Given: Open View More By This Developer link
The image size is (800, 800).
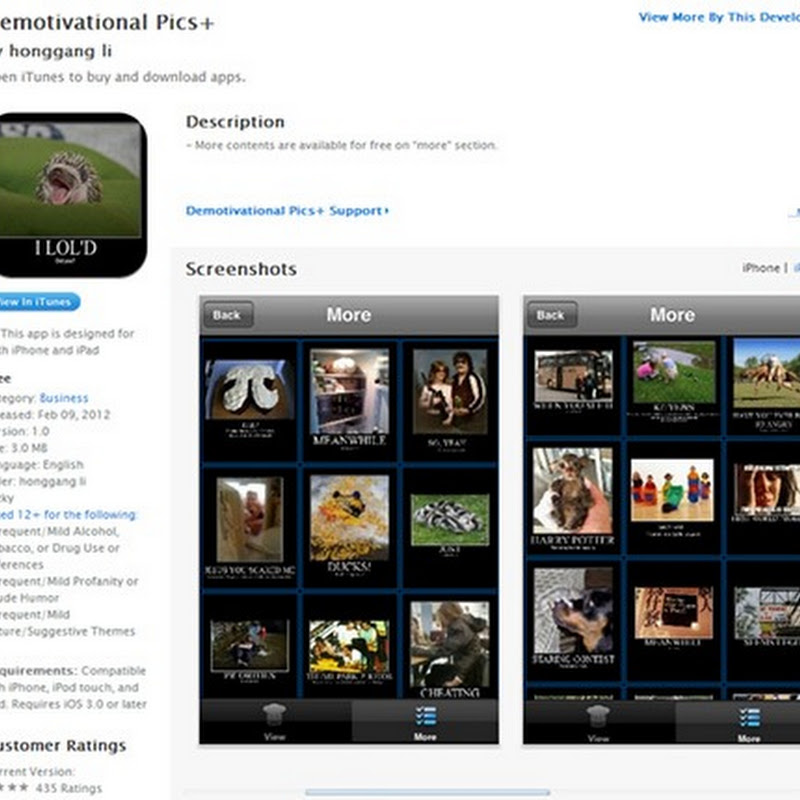Looking at the screenshot, I should coord(719,17).
